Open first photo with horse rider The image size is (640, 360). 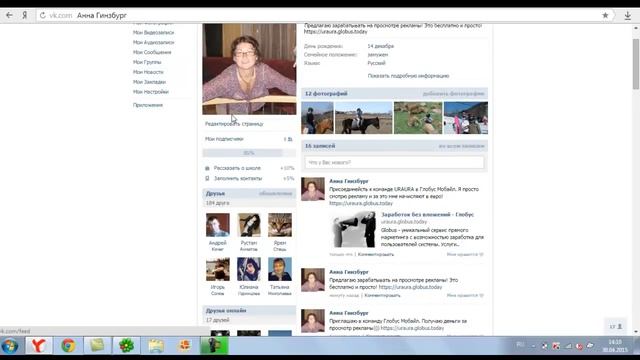(317, 118)
